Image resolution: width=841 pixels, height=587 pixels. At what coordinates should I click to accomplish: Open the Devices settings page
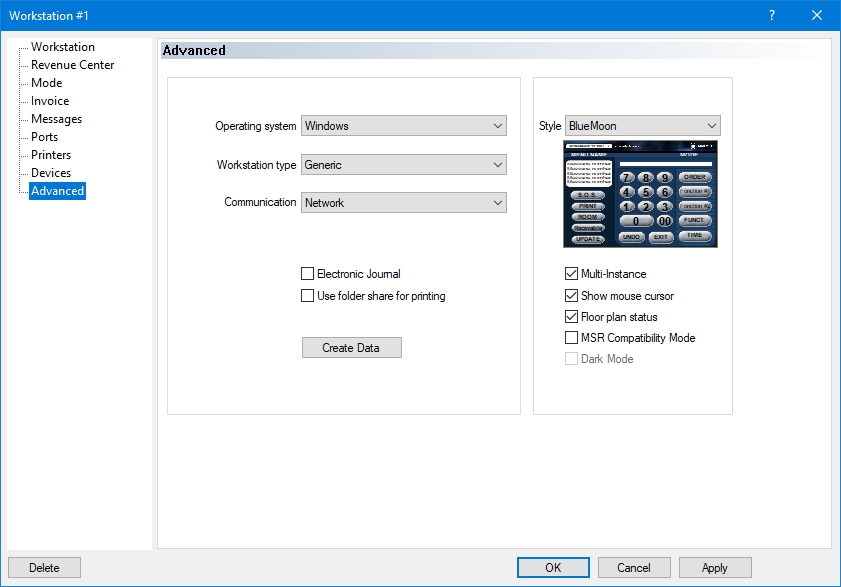click(50, 173)
